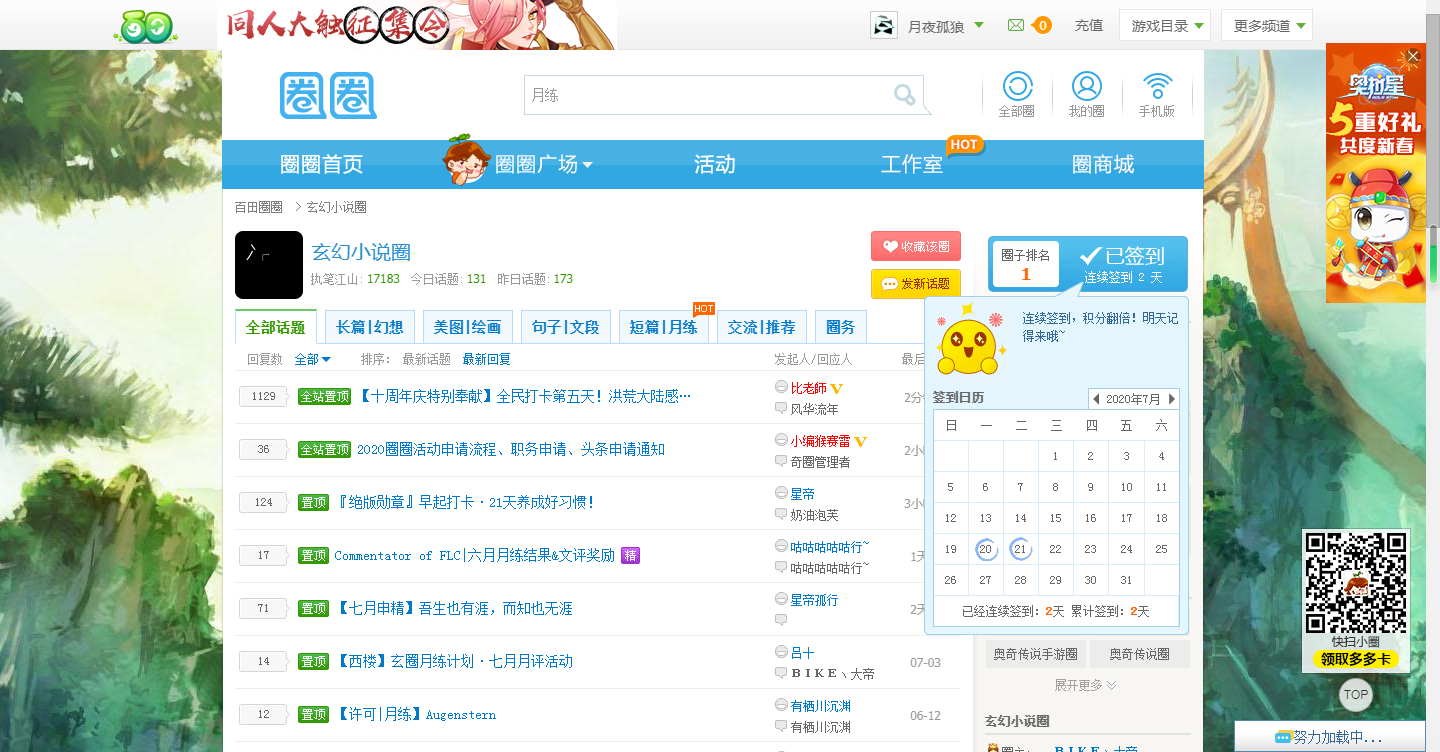Switch to the 长篇|幻想 tab

pyautogui.click(x=370, y=327)
